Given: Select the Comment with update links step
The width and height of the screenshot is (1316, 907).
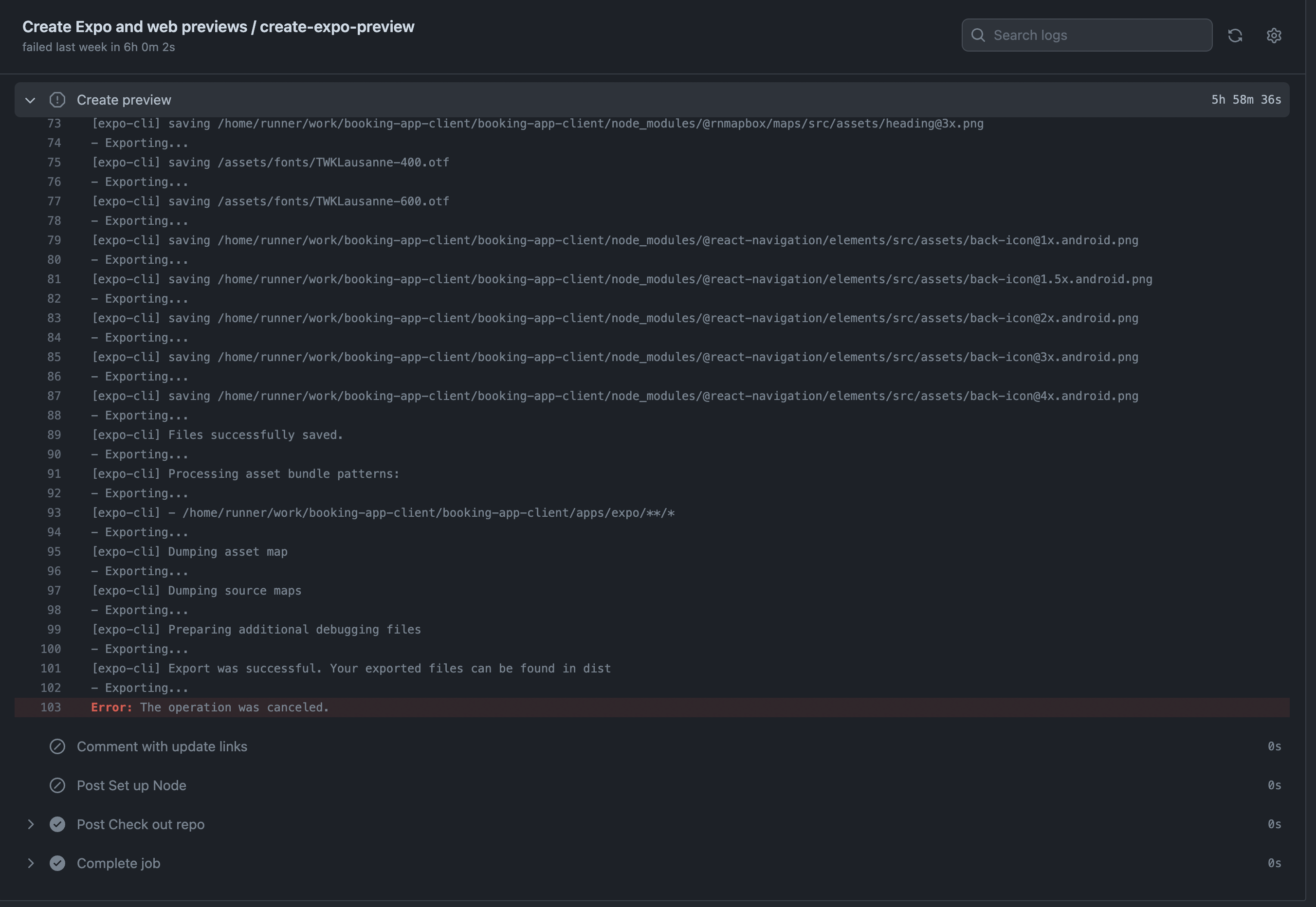Looking at the screenshot, I should [x=162, y=746].
